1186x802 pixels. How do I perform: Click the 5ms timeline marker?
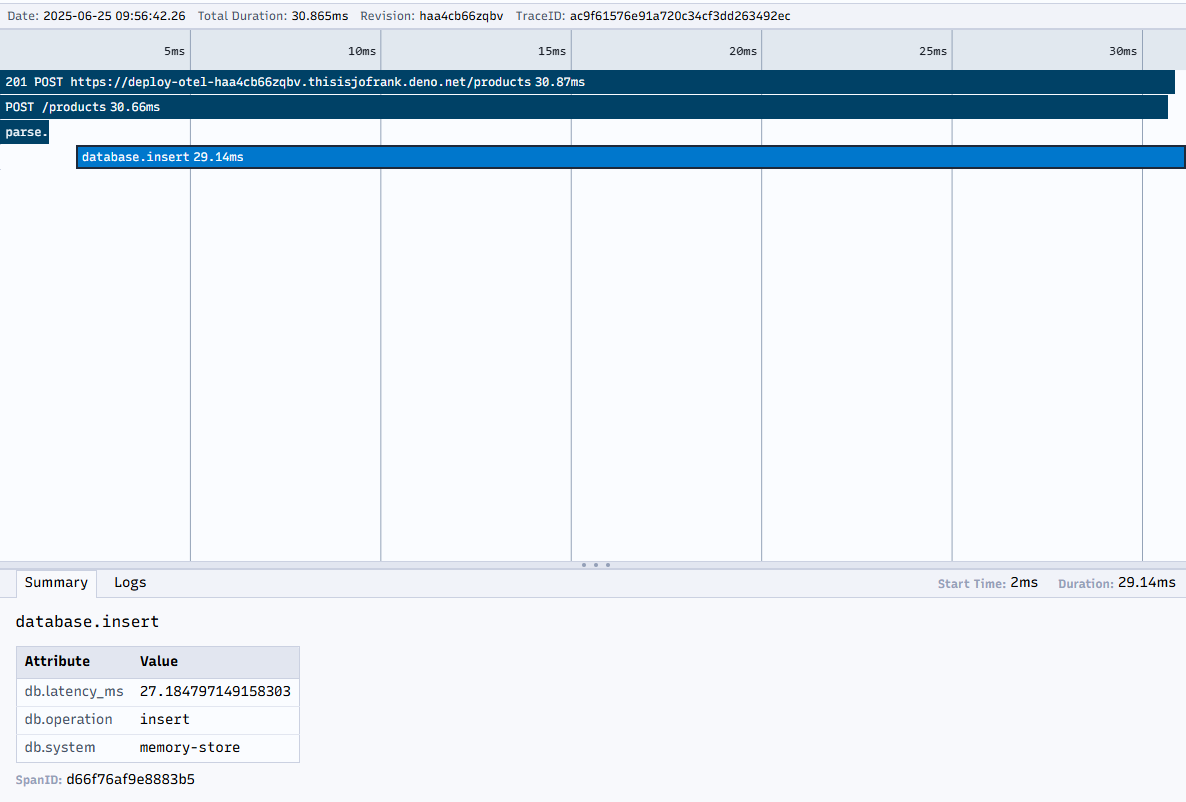(x=174, y=51)
